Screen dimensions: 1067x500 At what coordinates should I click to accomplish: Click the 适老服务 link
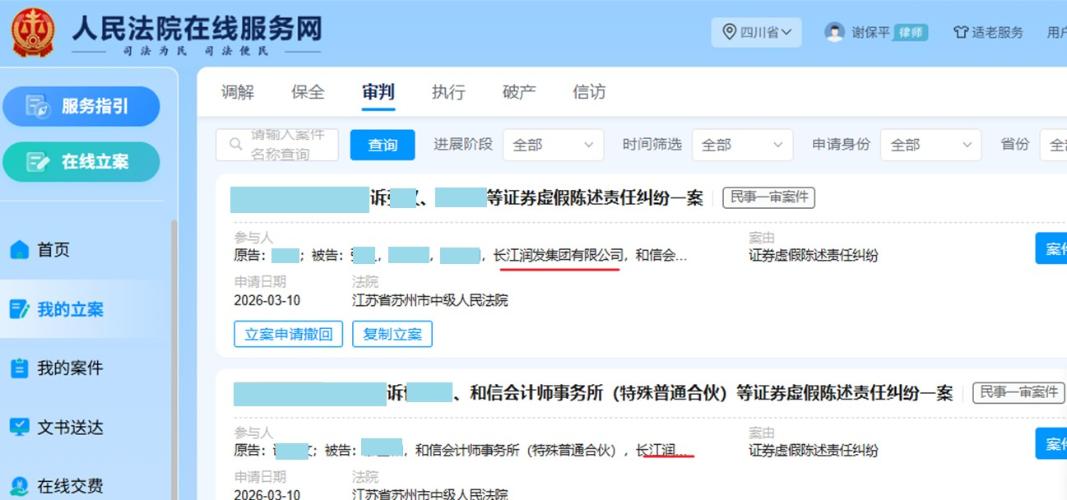click(x=988, y=32)
